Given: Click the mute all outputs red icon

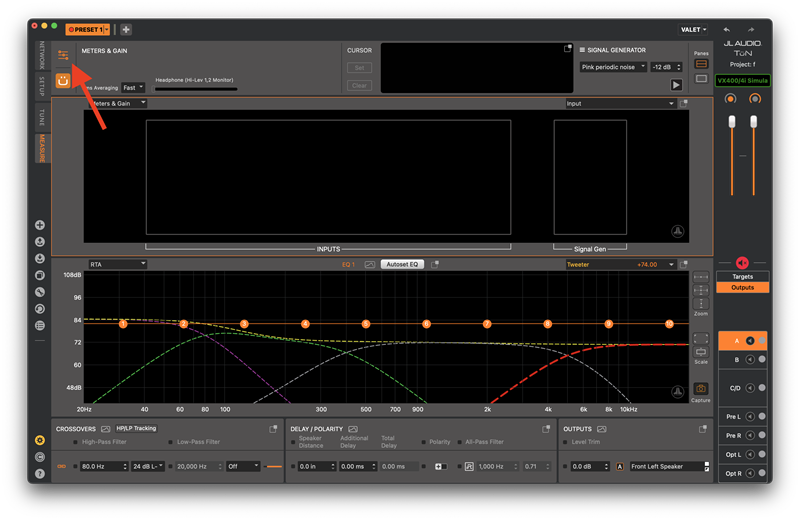Looking at the screenshot, I should (742, 262).
